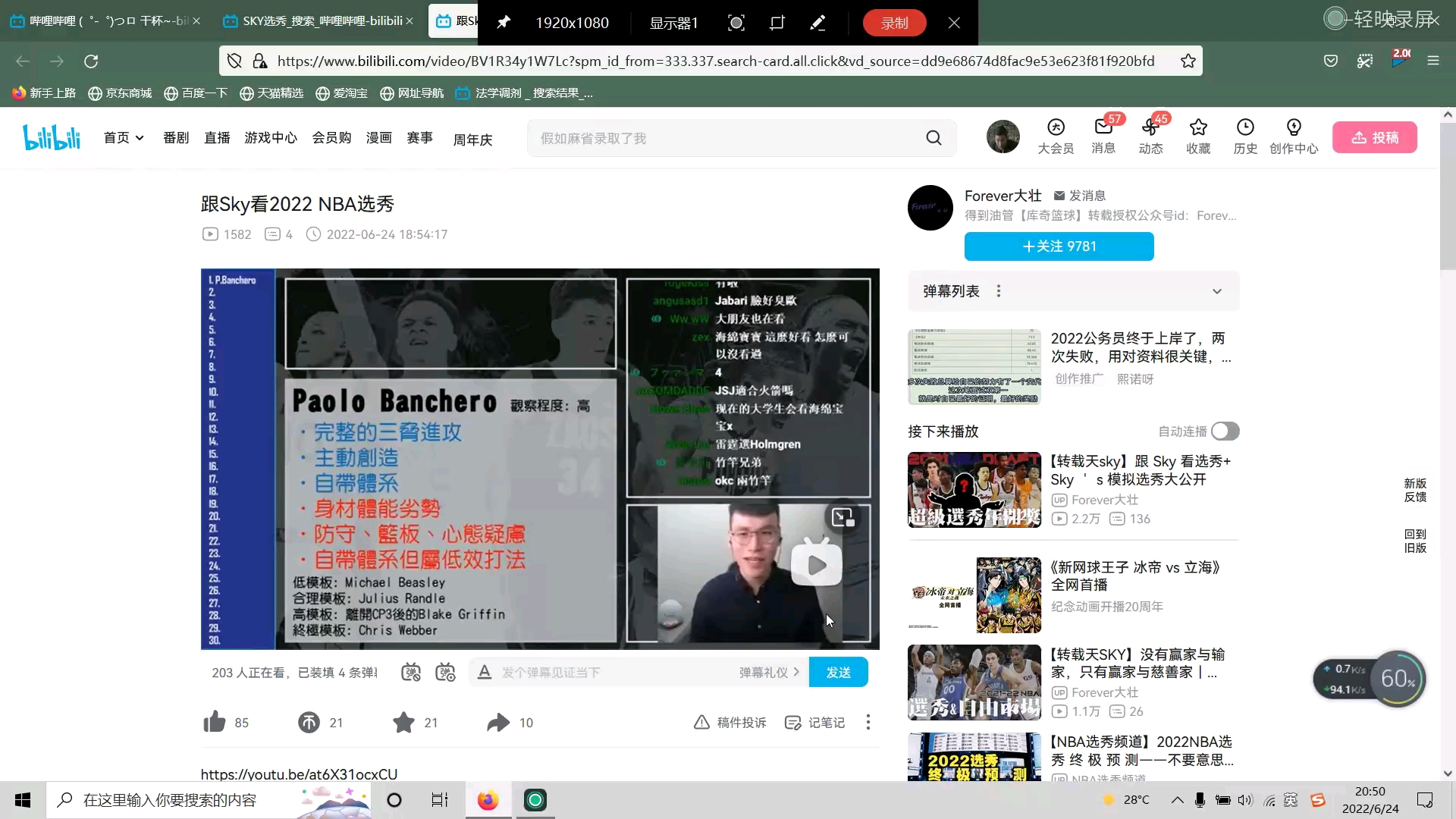Send danmaku with 发送 button
This screenshot has height=819, width=1456.
click(838, 672)
